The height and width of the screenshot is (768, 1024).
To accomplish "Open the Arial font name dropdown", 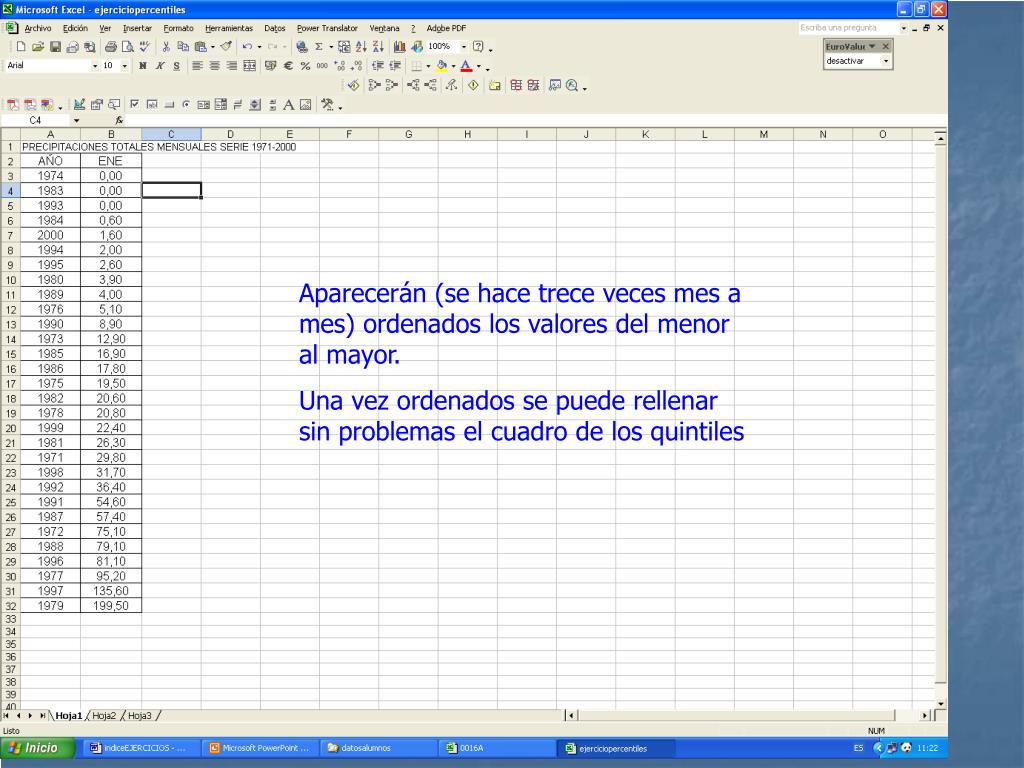I will point(95,66).
